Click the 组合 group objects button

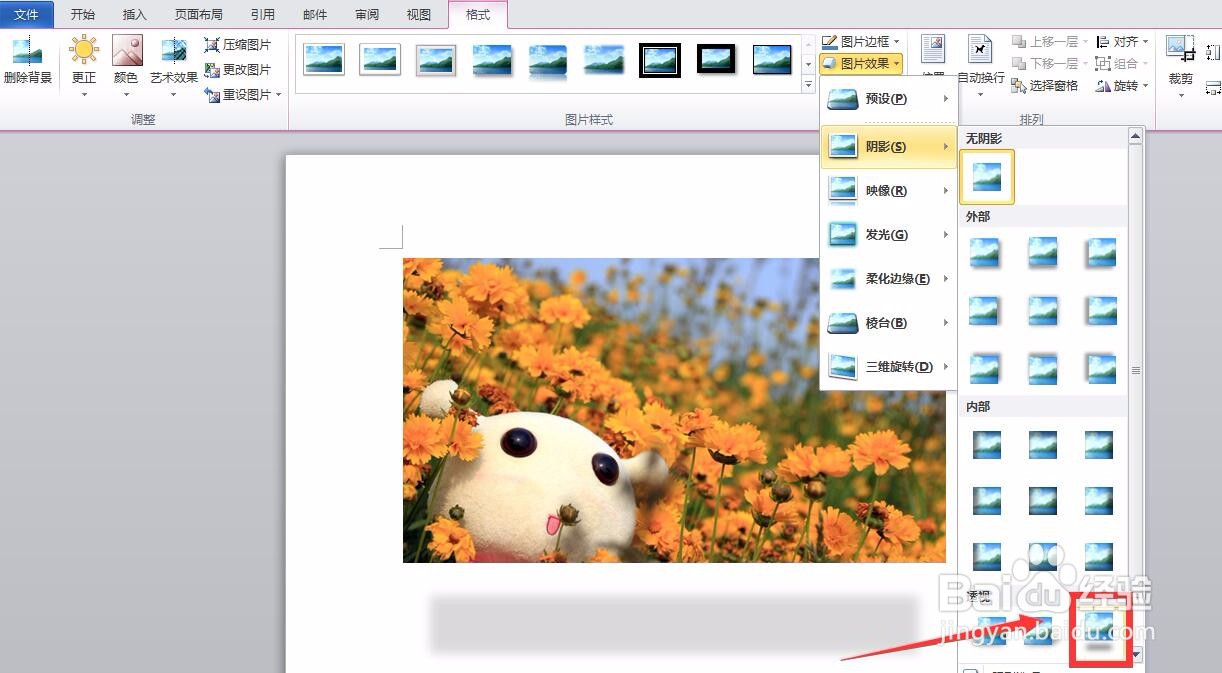pos(1122,63)
